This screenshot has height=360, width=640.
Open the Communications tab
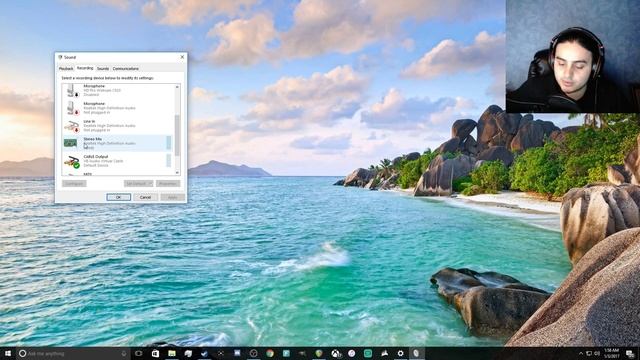pyautogui.click(x=126, y=69)
